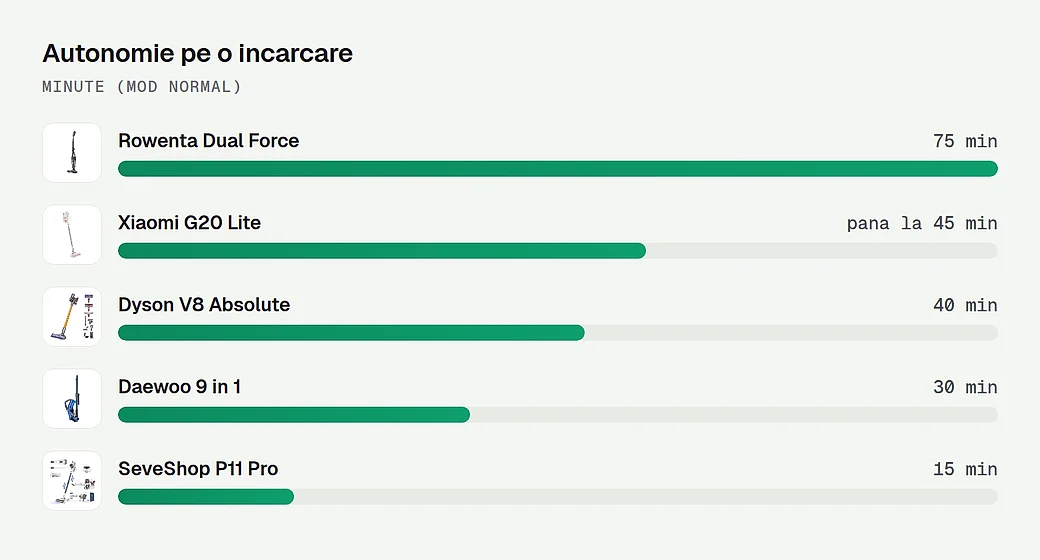The width and height of the screenshot is (1040, 560).
Task: Open the Xiaomi G20 Lite product thumbnail
Action: pos(72,235)
